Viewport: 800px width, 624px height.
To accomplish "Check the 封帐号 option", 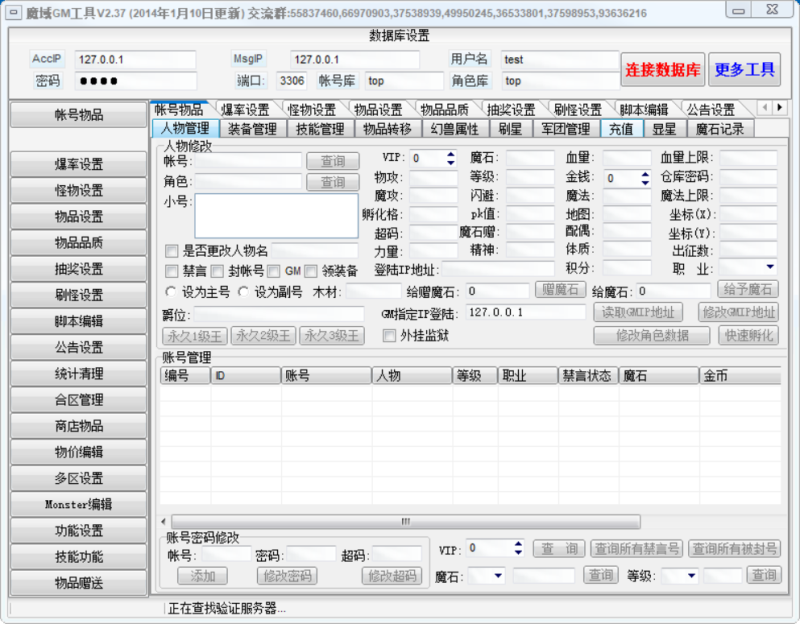I will (x=217, y=271).
